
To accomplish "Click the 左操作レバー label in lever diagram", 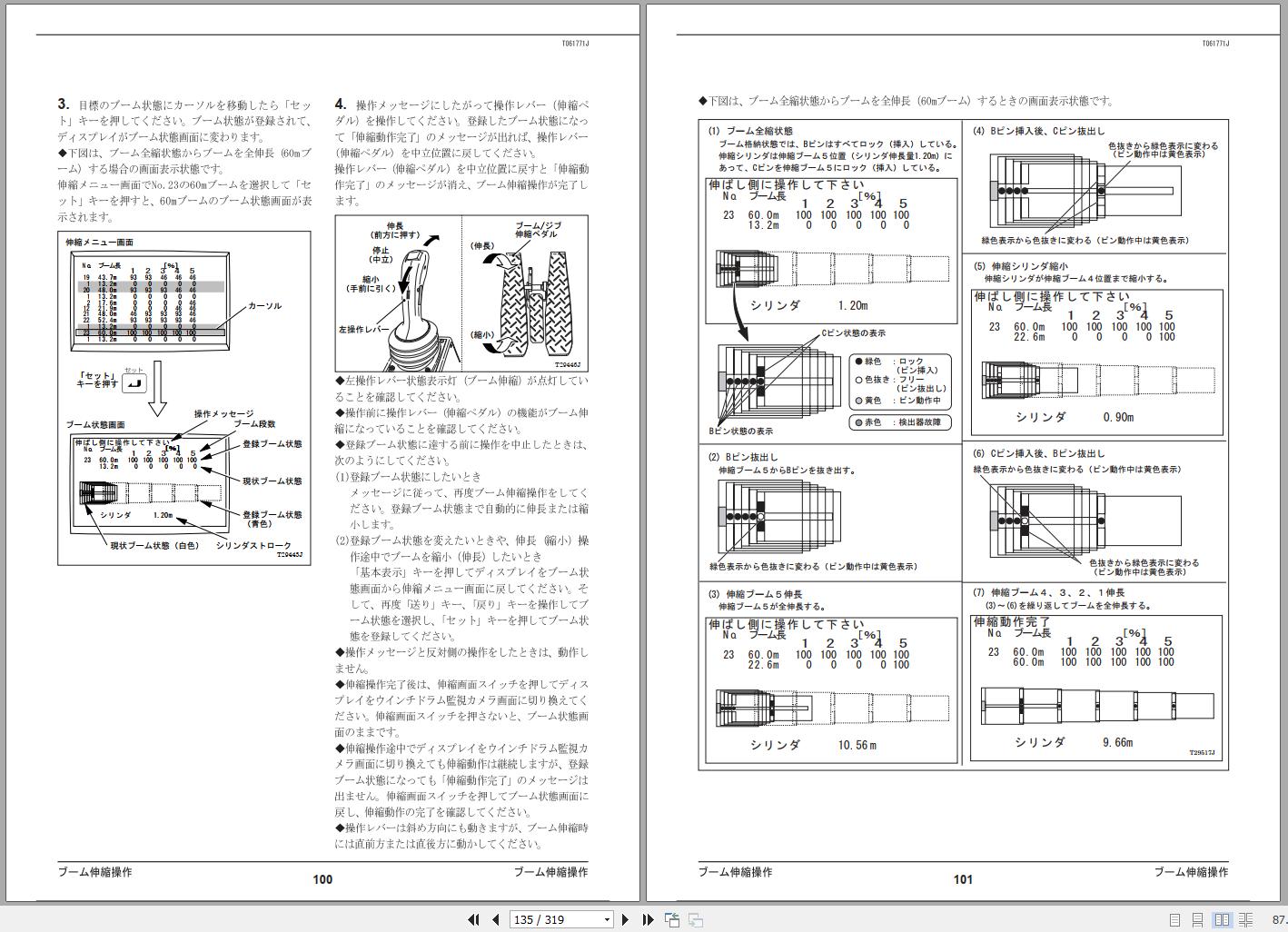I will click(364, 329).
